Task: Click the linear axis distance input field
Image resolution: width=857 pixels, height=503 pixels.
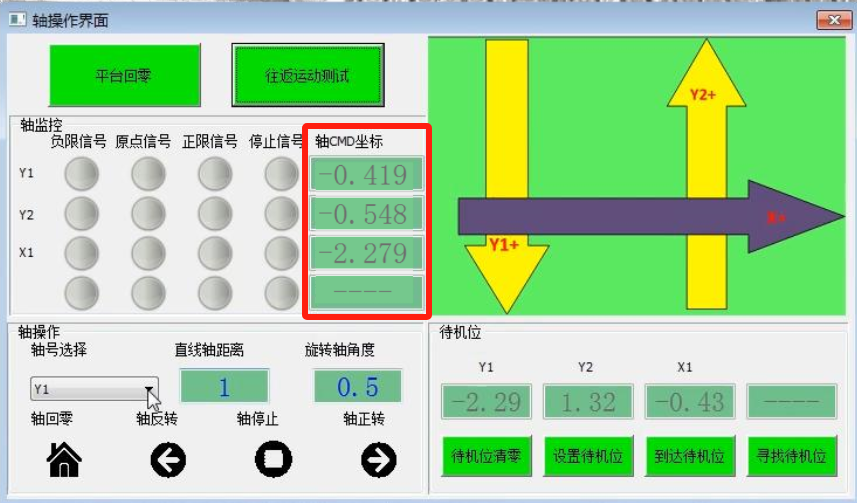Action: (x=224, y=387)
